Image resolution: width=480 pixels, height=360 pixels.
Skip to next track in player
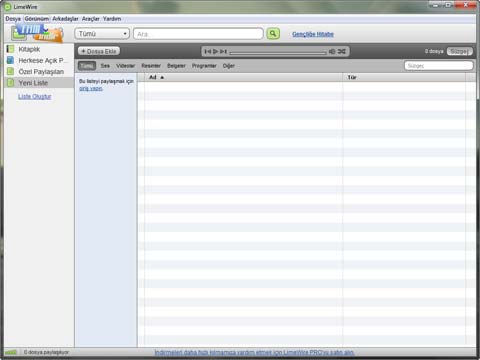(x=223, y=52)
